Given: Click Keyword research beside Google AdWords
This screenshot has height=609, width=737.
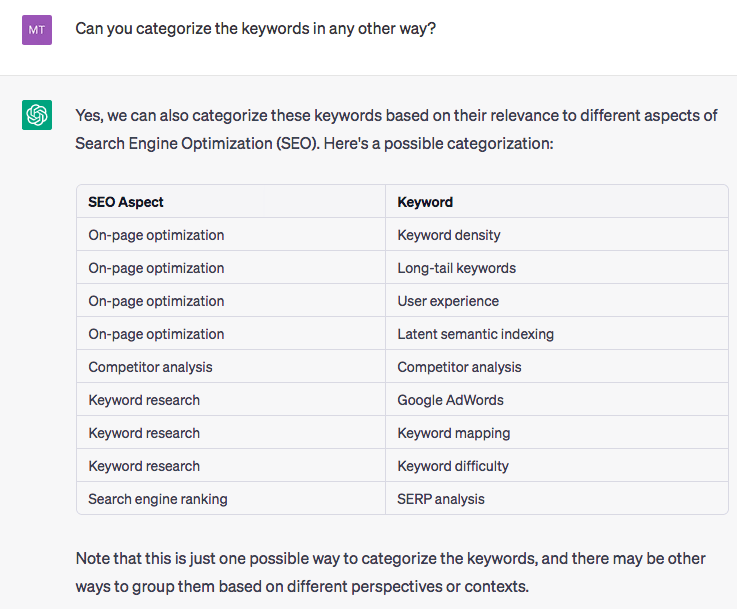Looking at the screenshot, I should (231, 400).
